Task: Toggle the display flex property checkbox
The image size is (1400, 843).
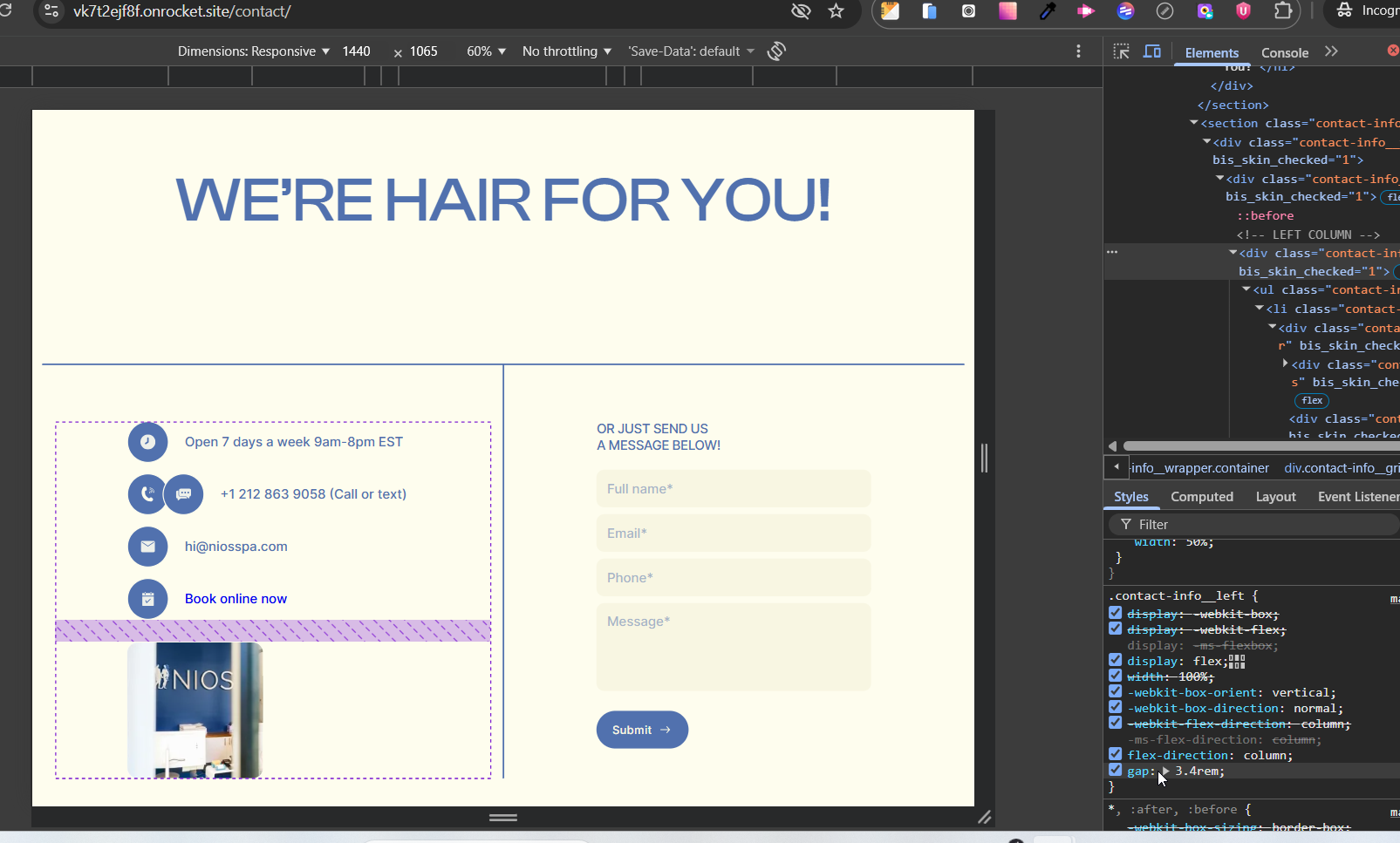Action: click(1115, 660)
